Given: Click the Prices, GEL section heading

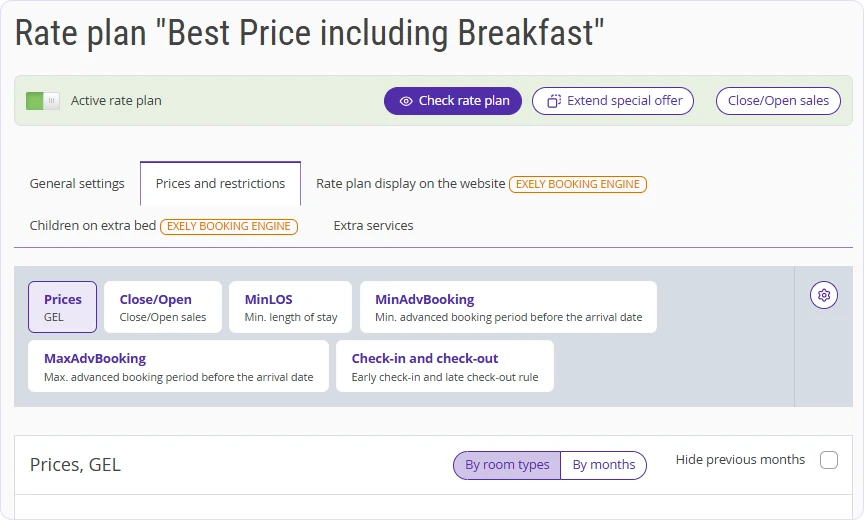Looking at the screenshot, I should pos(75,465).
